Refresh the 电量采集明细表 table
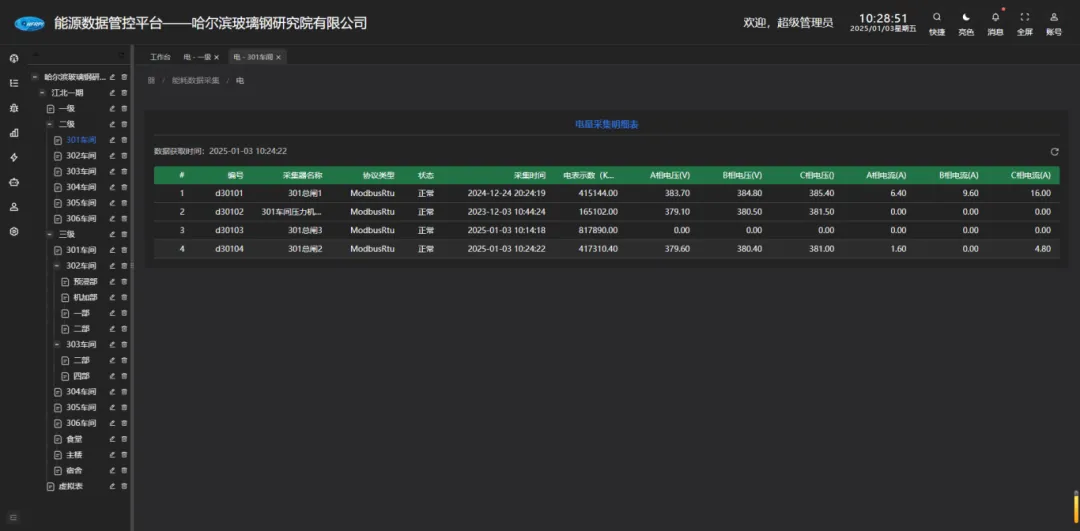This screenshot has width=1080, height=531. [1054, 152]
